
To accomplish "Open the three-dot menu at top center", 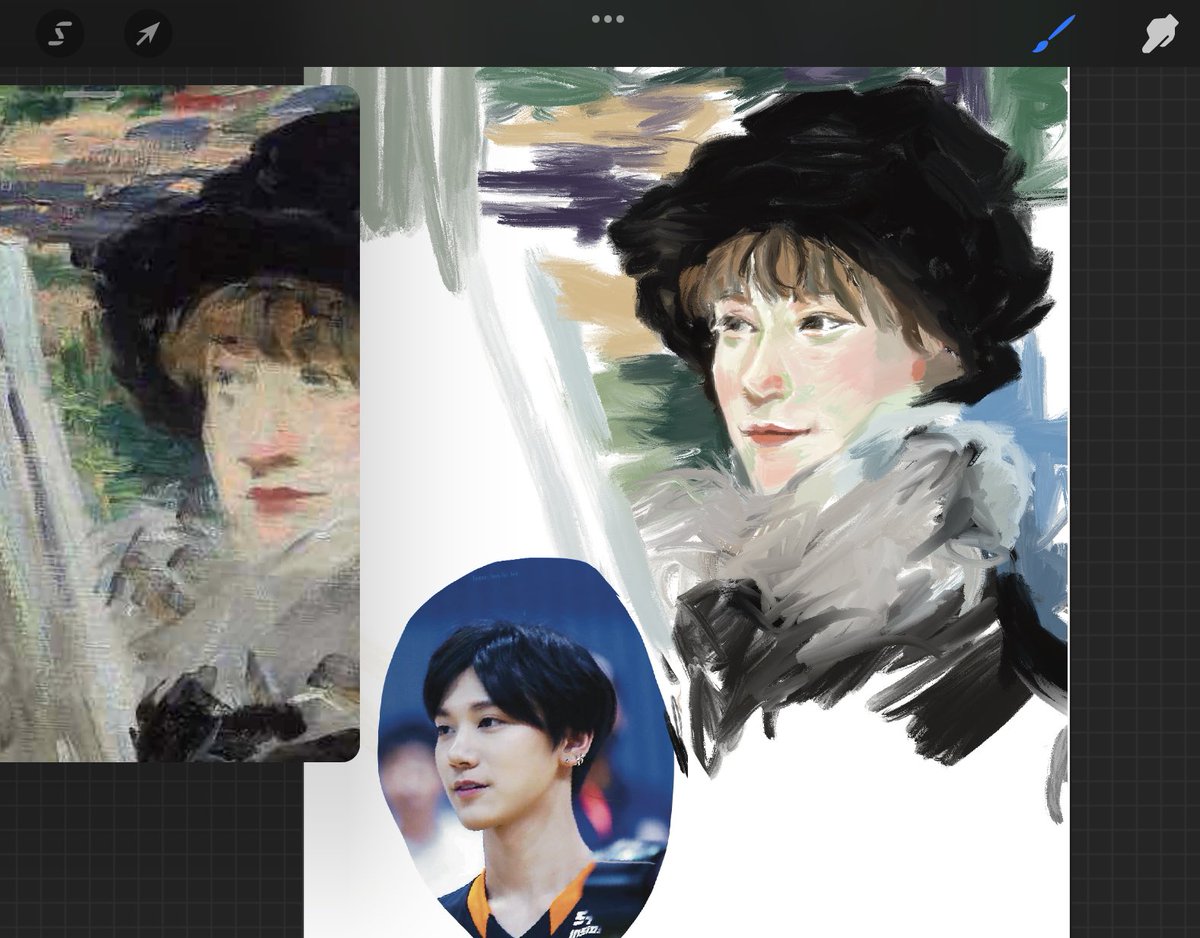I will pos(607,19).
